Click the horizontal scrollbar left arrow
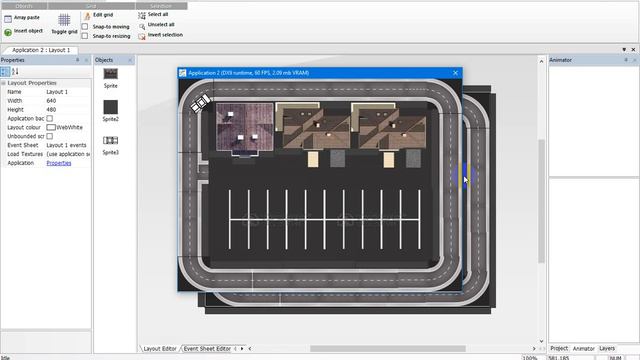 point(249,349)
